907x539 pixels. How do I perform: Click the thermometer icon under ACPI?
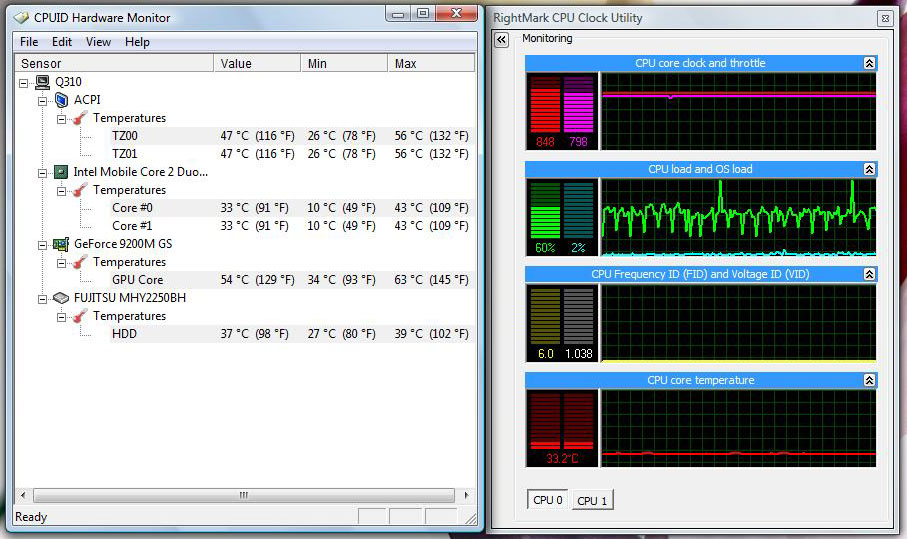click(80, 118)
